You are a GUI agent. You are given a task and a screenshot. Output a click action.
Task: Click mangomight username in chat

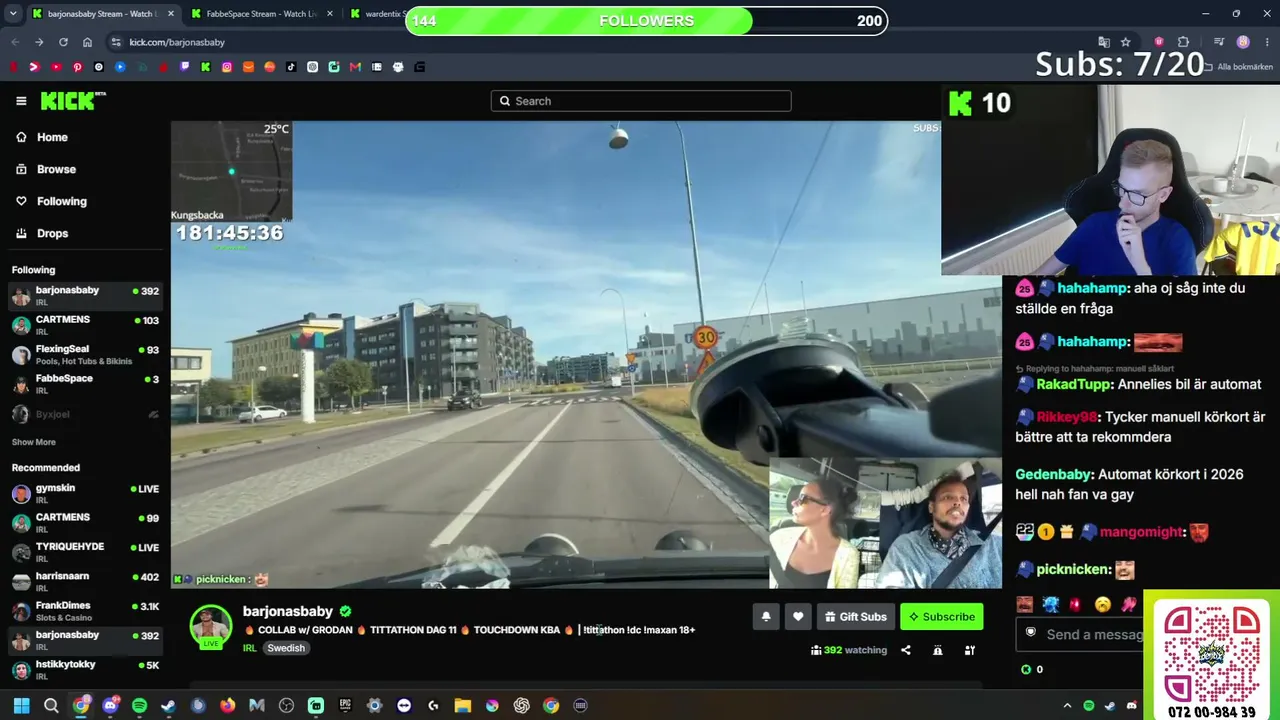click(x=1141, y=532)
